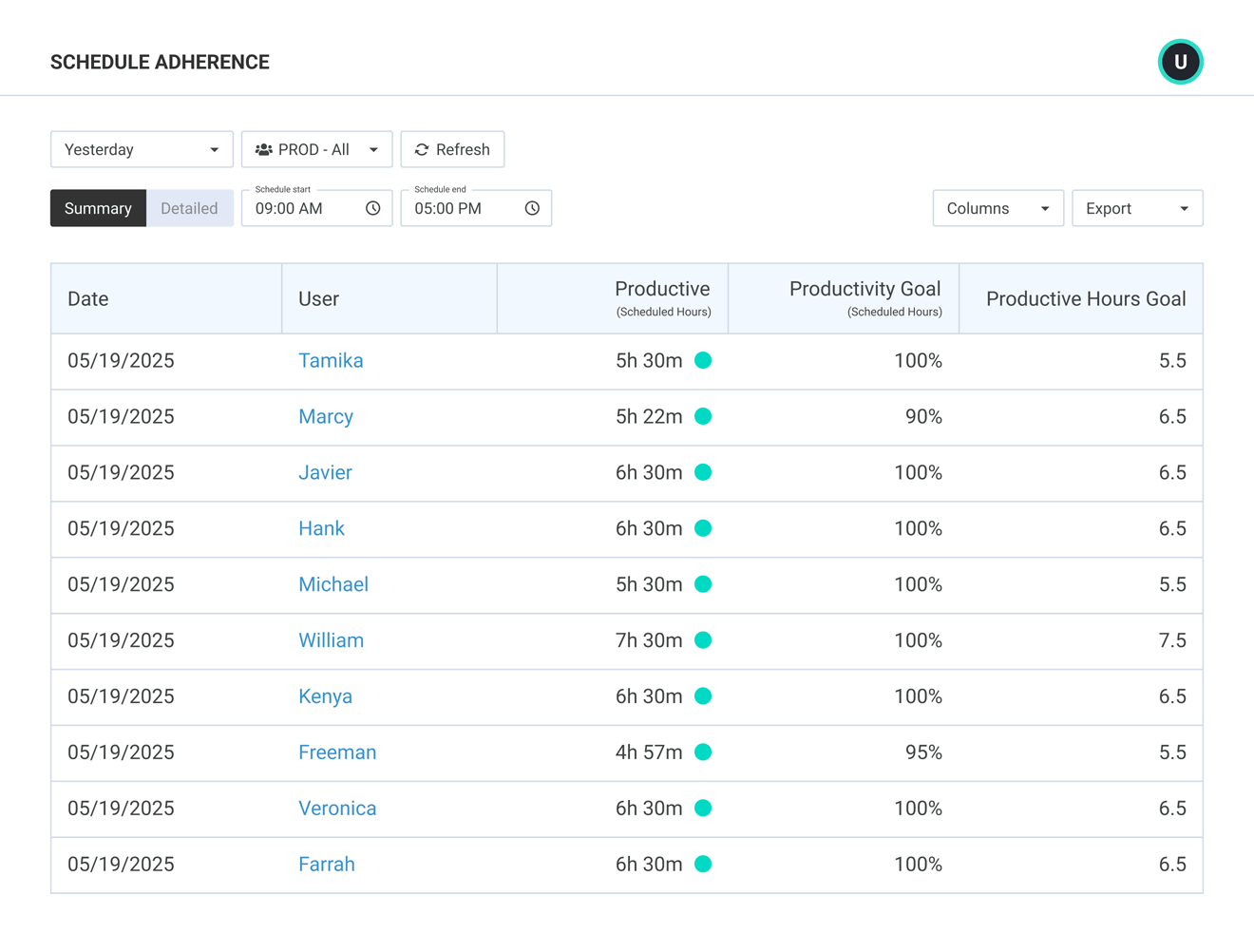The width and height of the screenshot is (1254, 952).
Task: Open William's user link
Action: [x=331, y=640]
